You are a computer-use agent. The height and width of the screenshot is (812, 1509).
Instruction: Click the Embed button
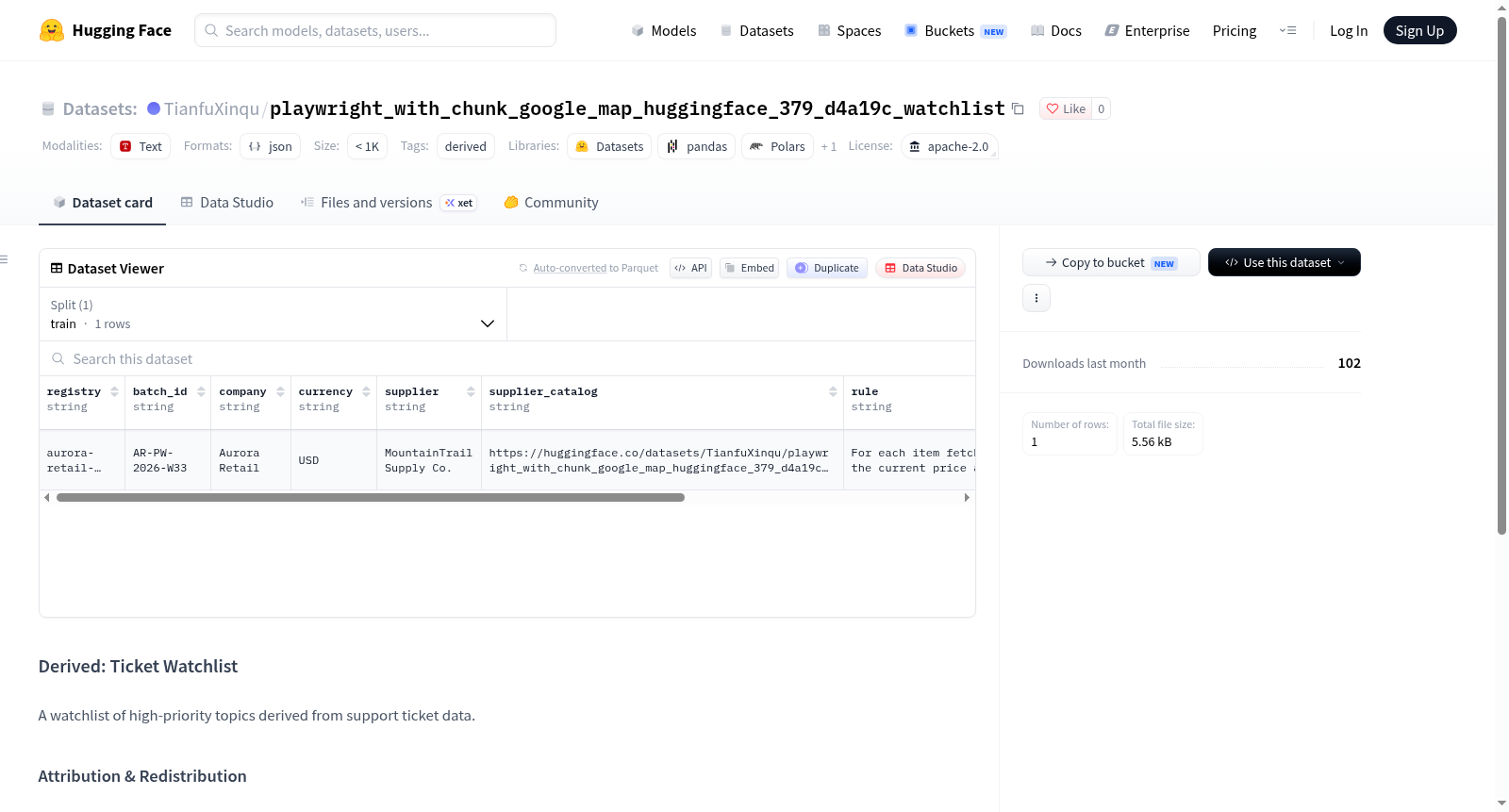pos(750,268)
